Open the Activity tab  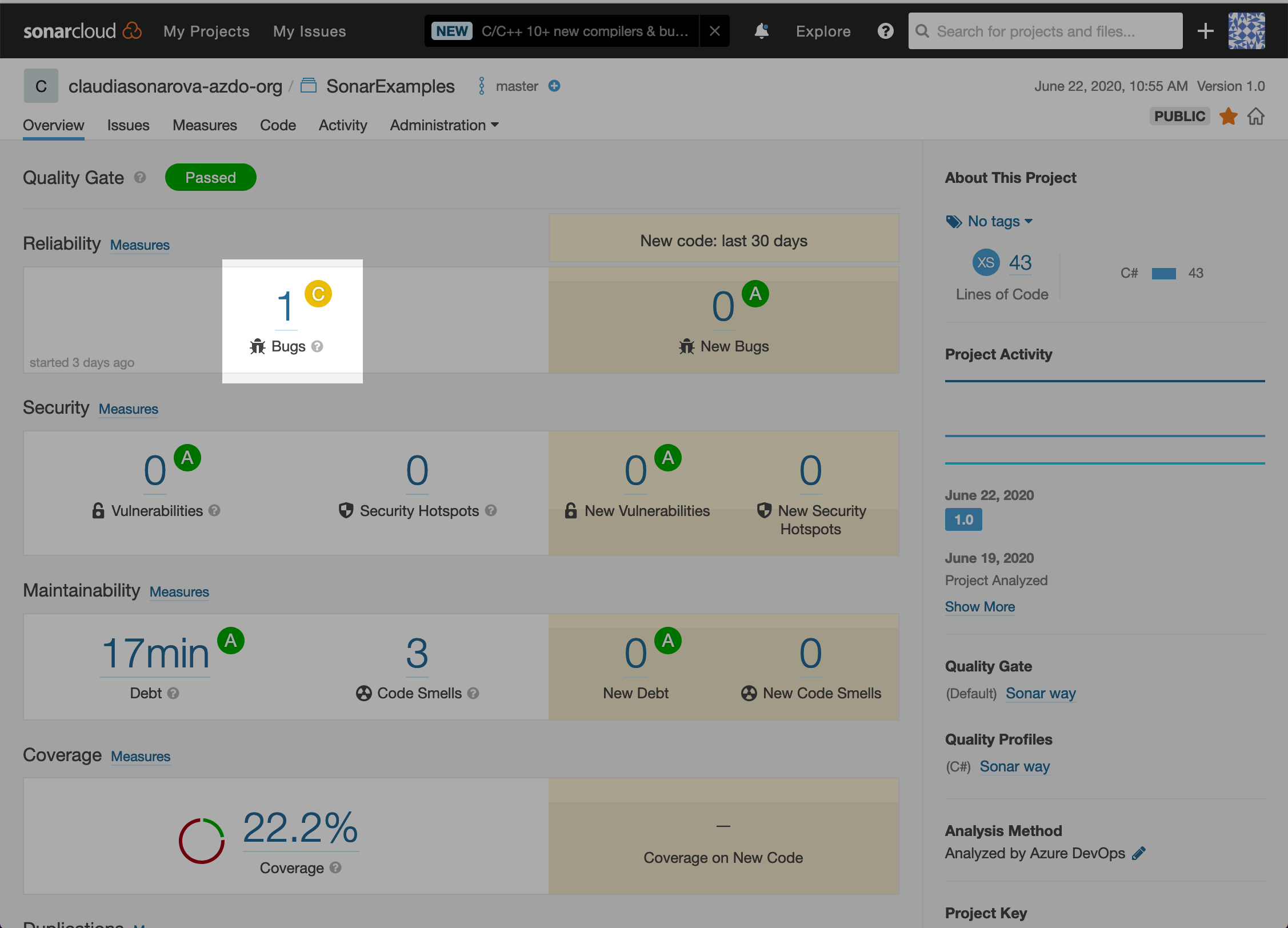pos(343,125)
